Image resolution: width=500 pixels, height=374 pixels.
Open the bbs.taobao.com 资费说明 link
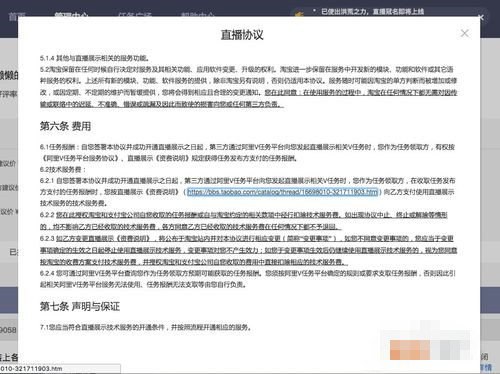click(x=283, y=192)
